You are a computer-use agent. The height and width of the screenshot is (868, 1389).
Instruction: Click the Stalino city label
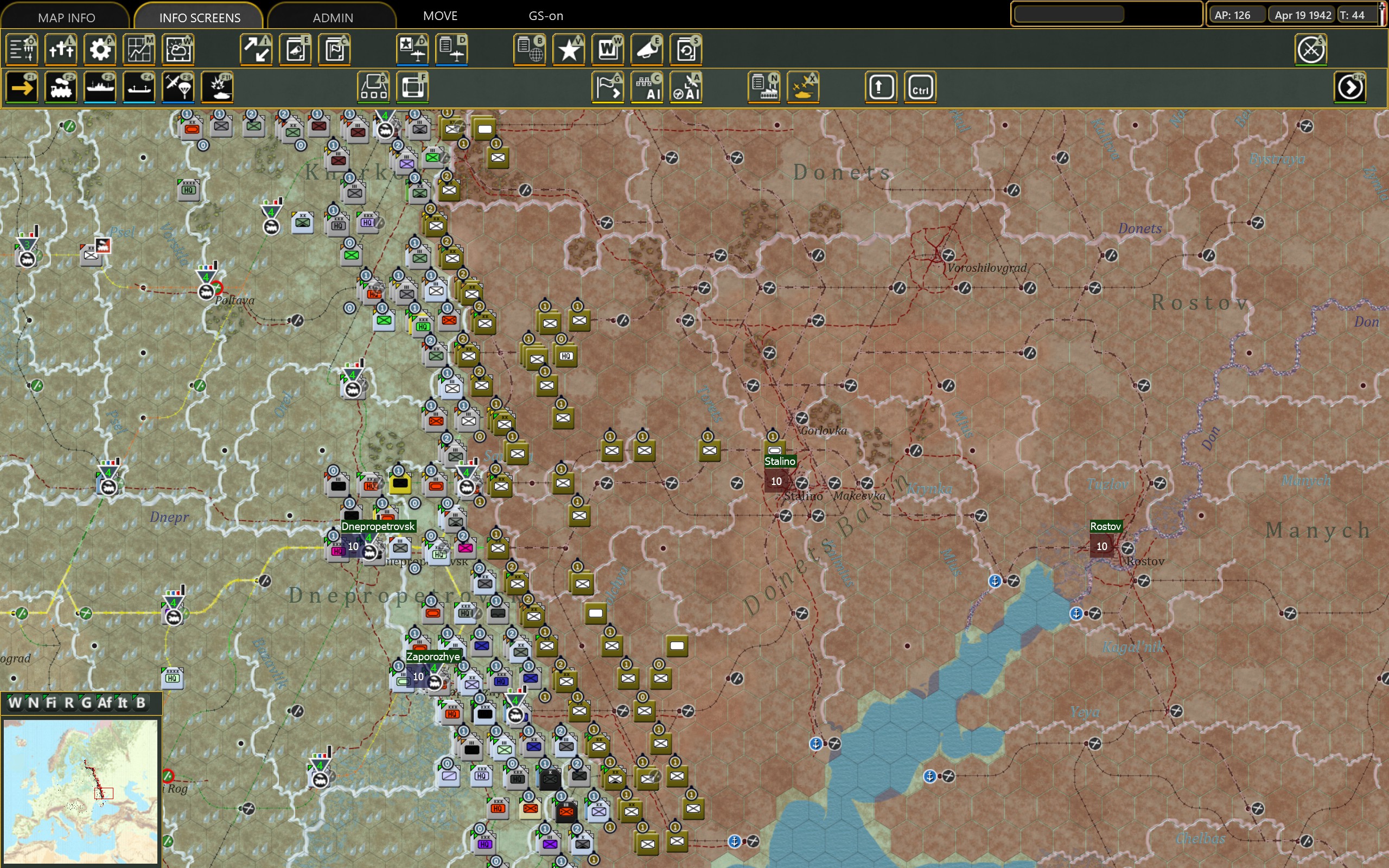(x=780, y=461)
